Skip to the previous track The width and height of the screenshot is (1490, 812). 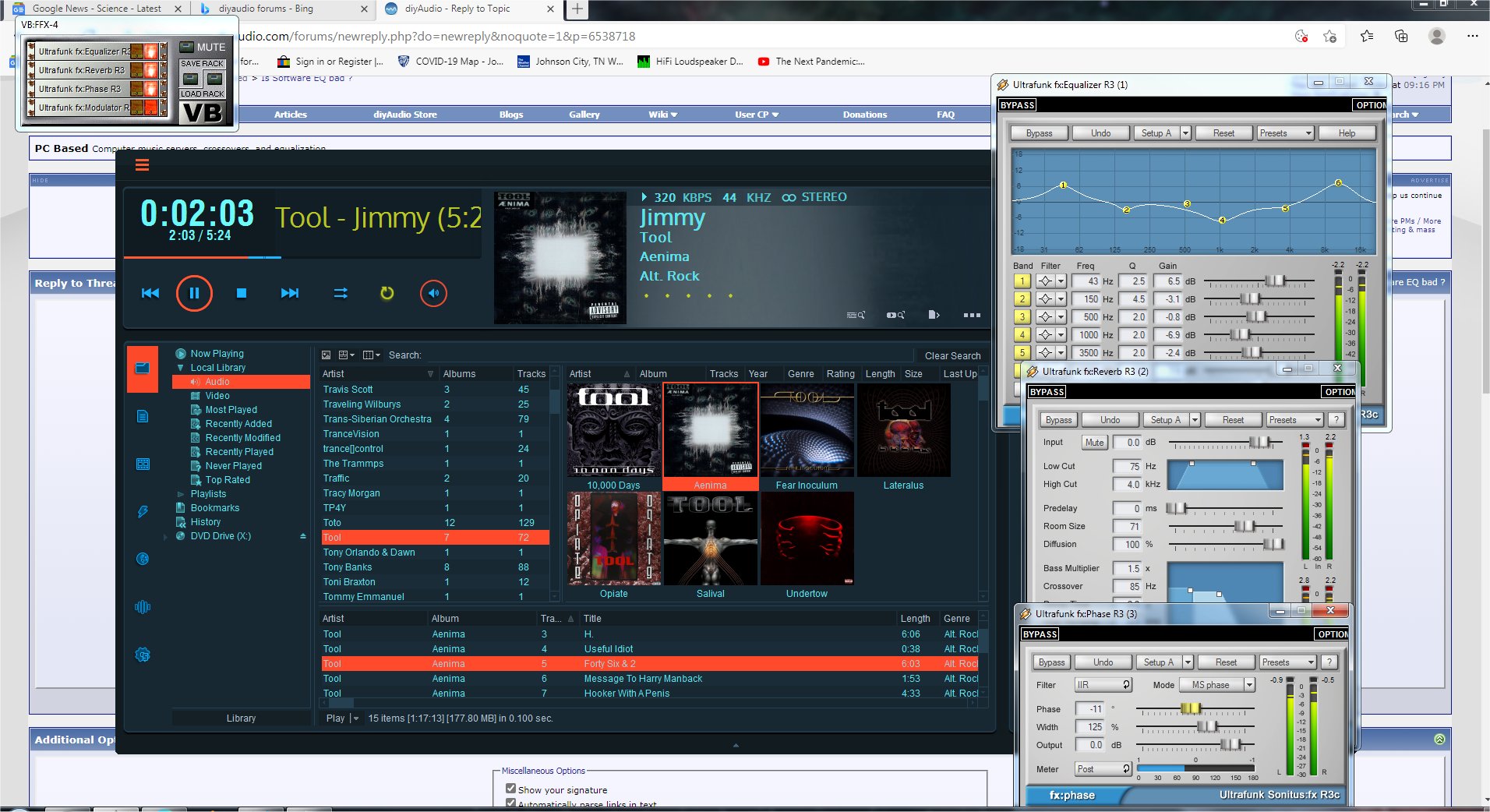150,293
